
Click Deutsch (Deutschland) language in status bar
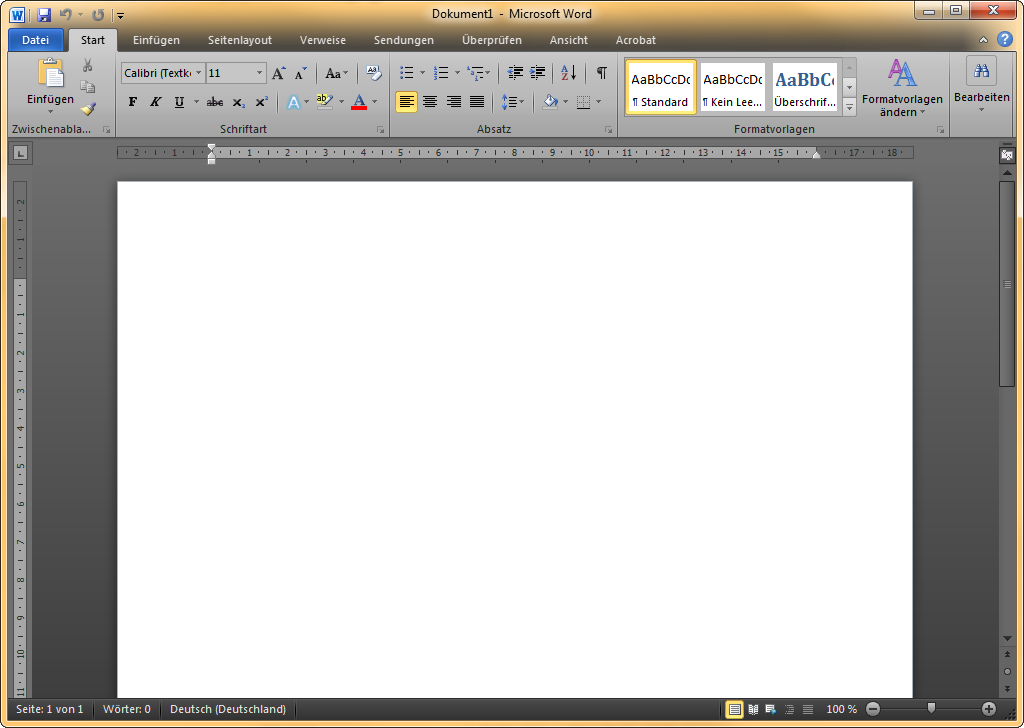(228, 709)
